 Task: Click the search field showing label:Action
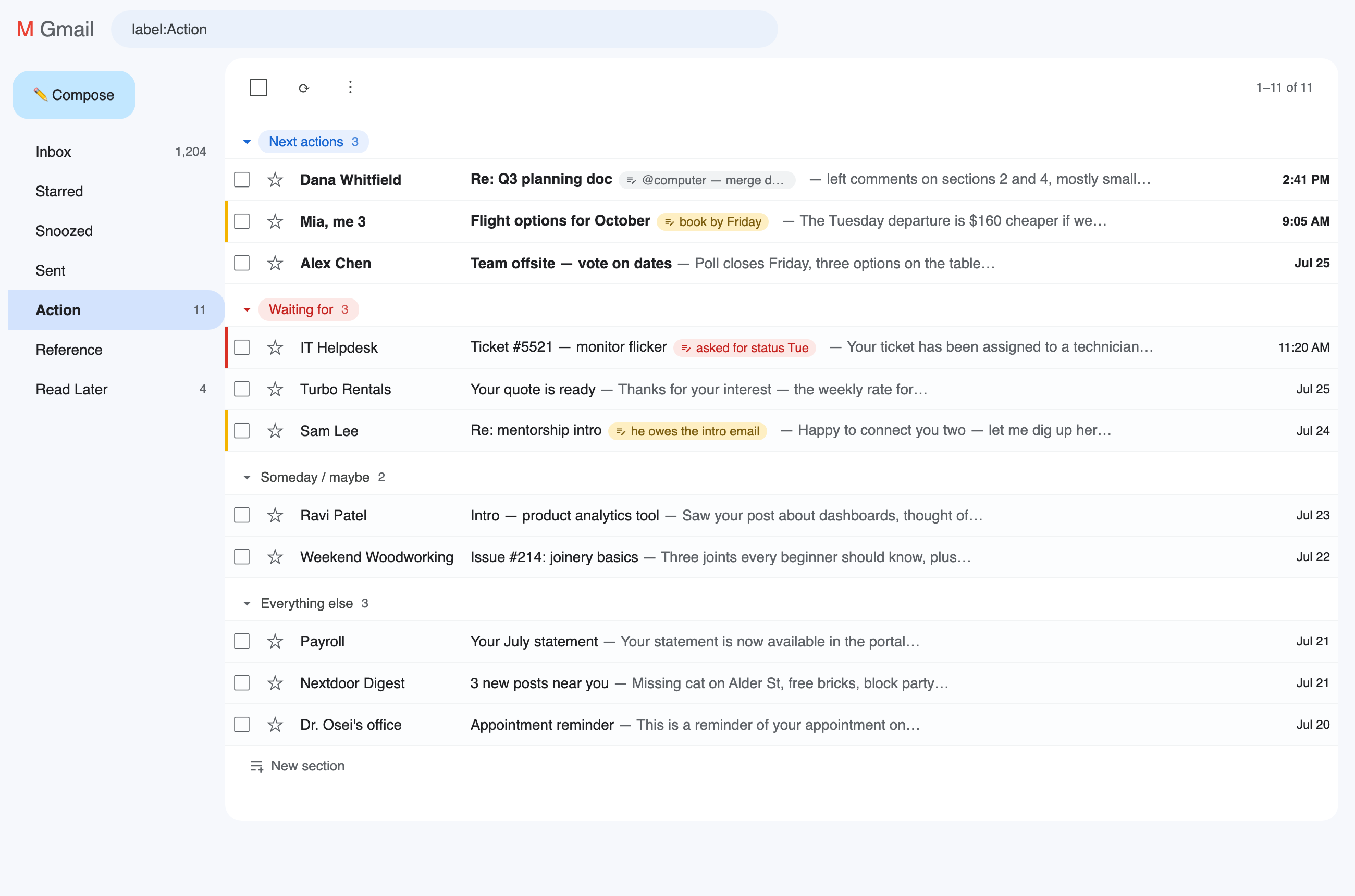click(444, 29)
